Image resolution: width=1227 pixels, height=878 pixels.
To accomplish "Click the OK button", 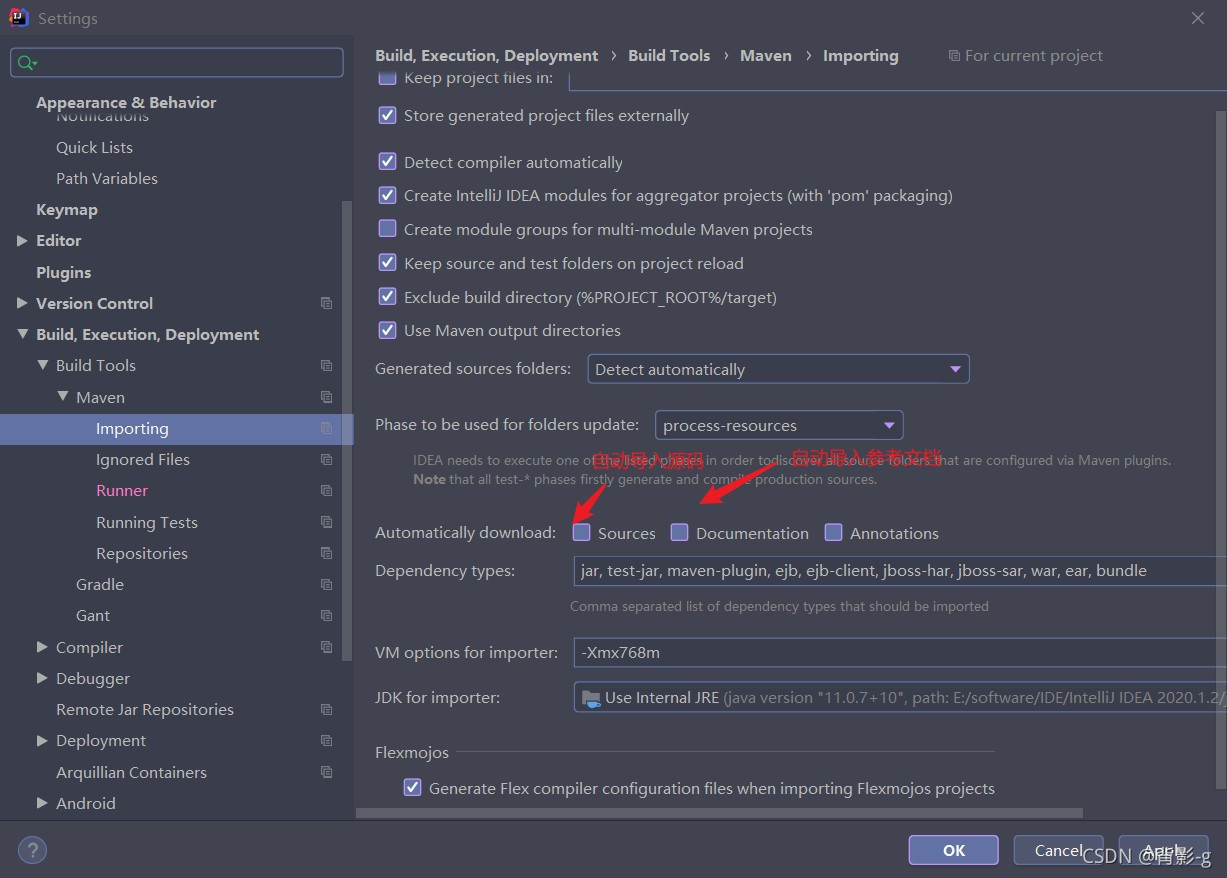I will (954, 850).
